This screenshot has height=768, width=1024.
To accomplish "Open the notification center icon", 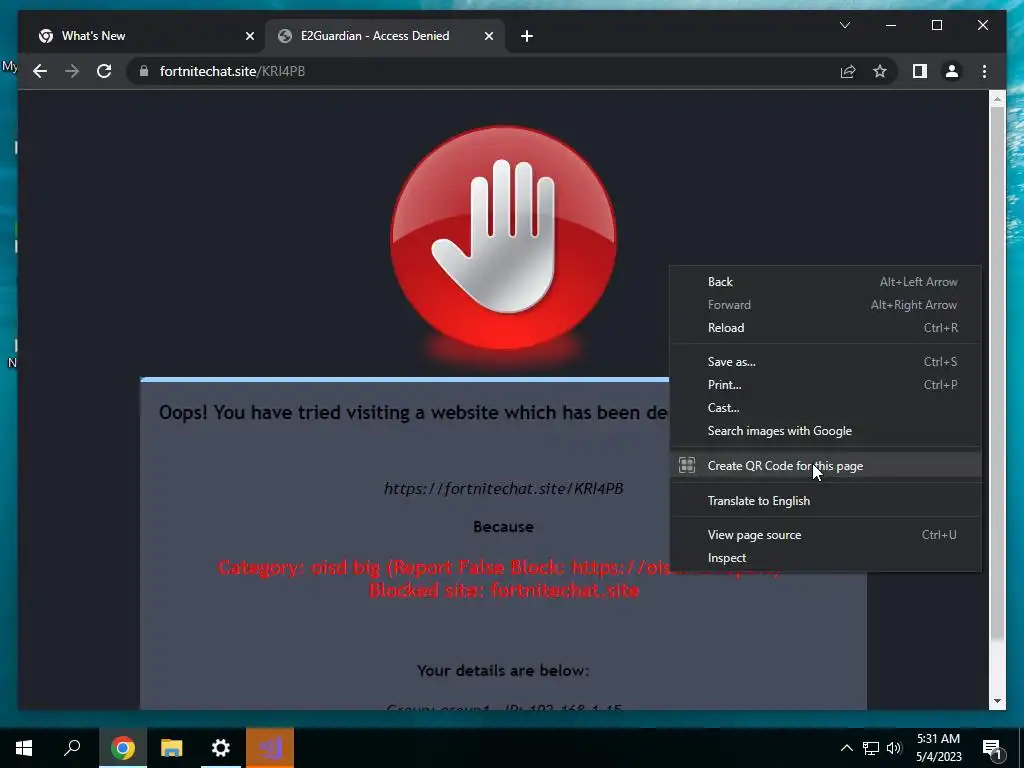I will [992, 748].
